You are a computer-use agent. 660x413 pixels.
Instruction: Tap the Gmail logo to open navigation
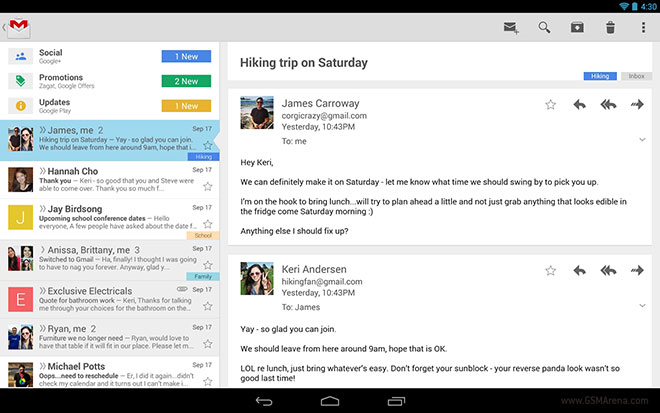coord(19,28)
